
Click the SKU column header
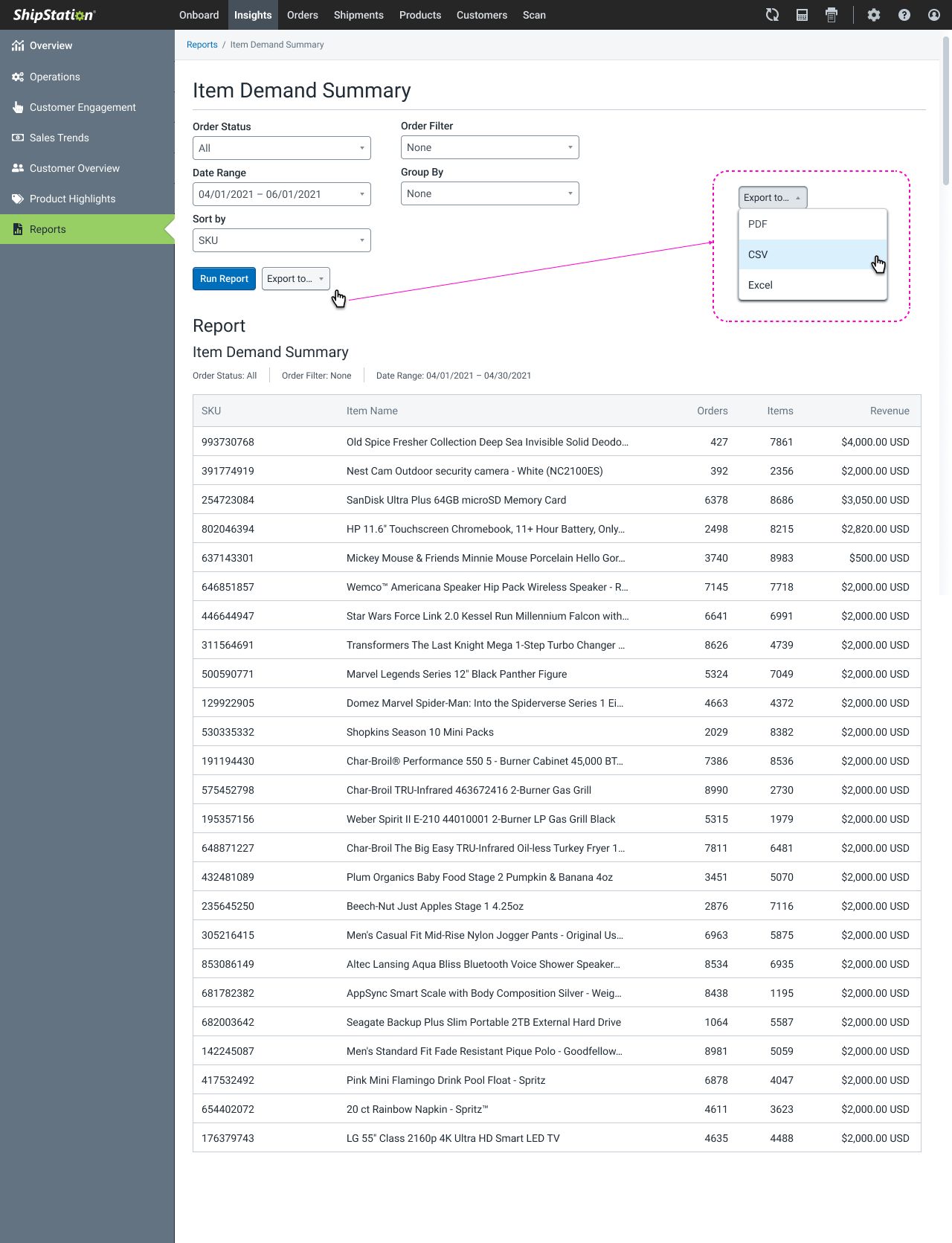tap(211, 411)
